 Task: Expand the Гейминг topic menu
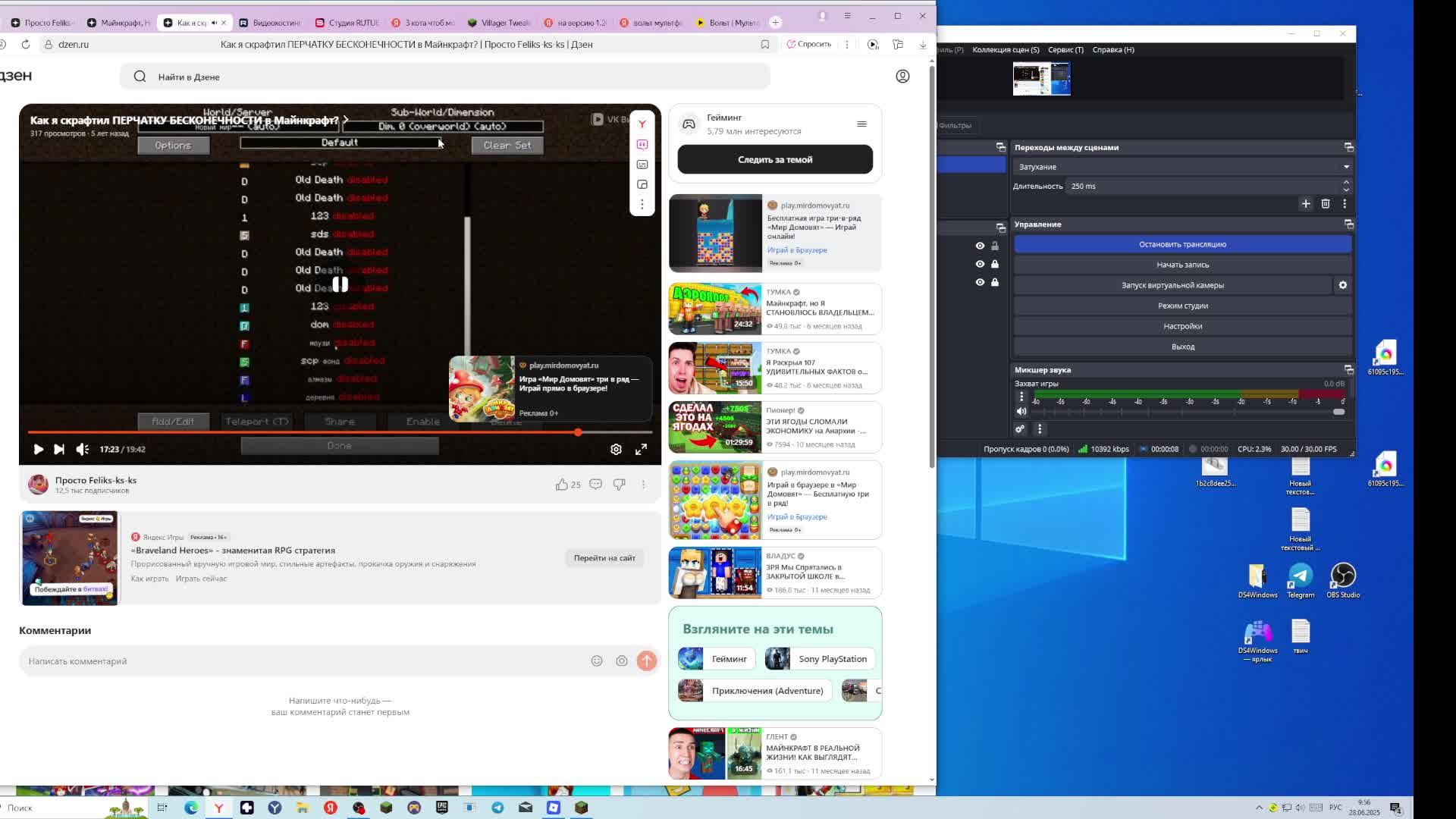[x=861, y=124]
